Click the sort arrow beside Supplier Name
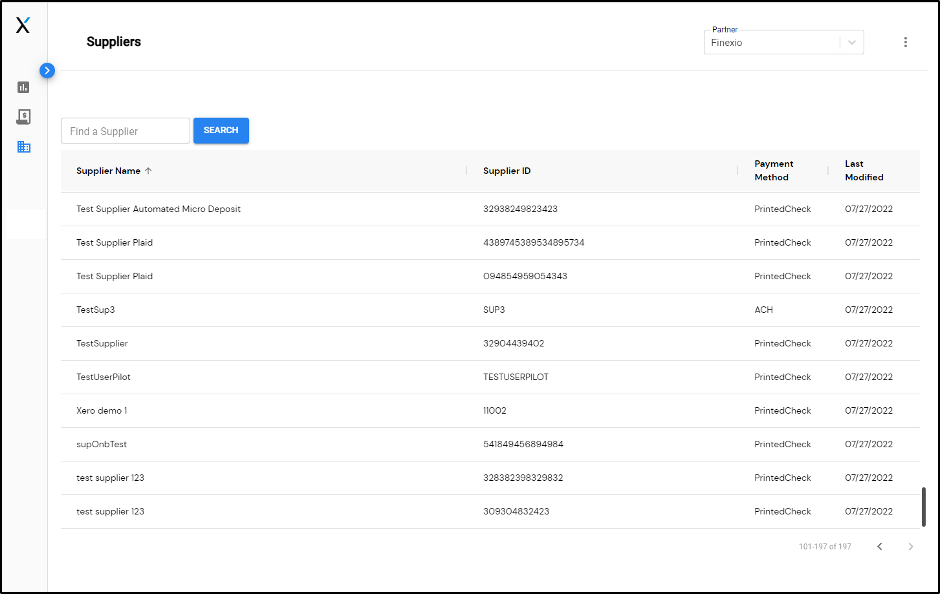Screen dimensions: 940x594 pyautogui.click(x=148, y=170)
